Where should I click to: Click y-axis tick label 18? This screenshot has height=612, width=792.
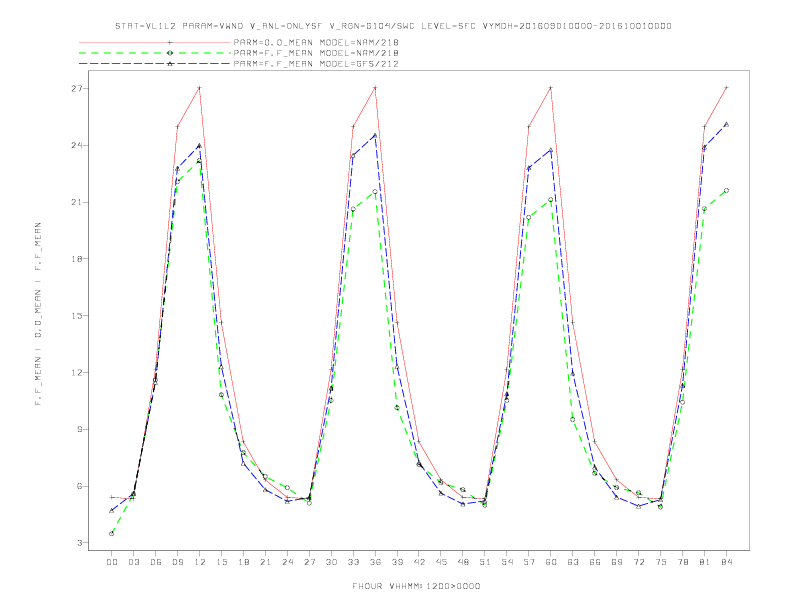[79, 259]
